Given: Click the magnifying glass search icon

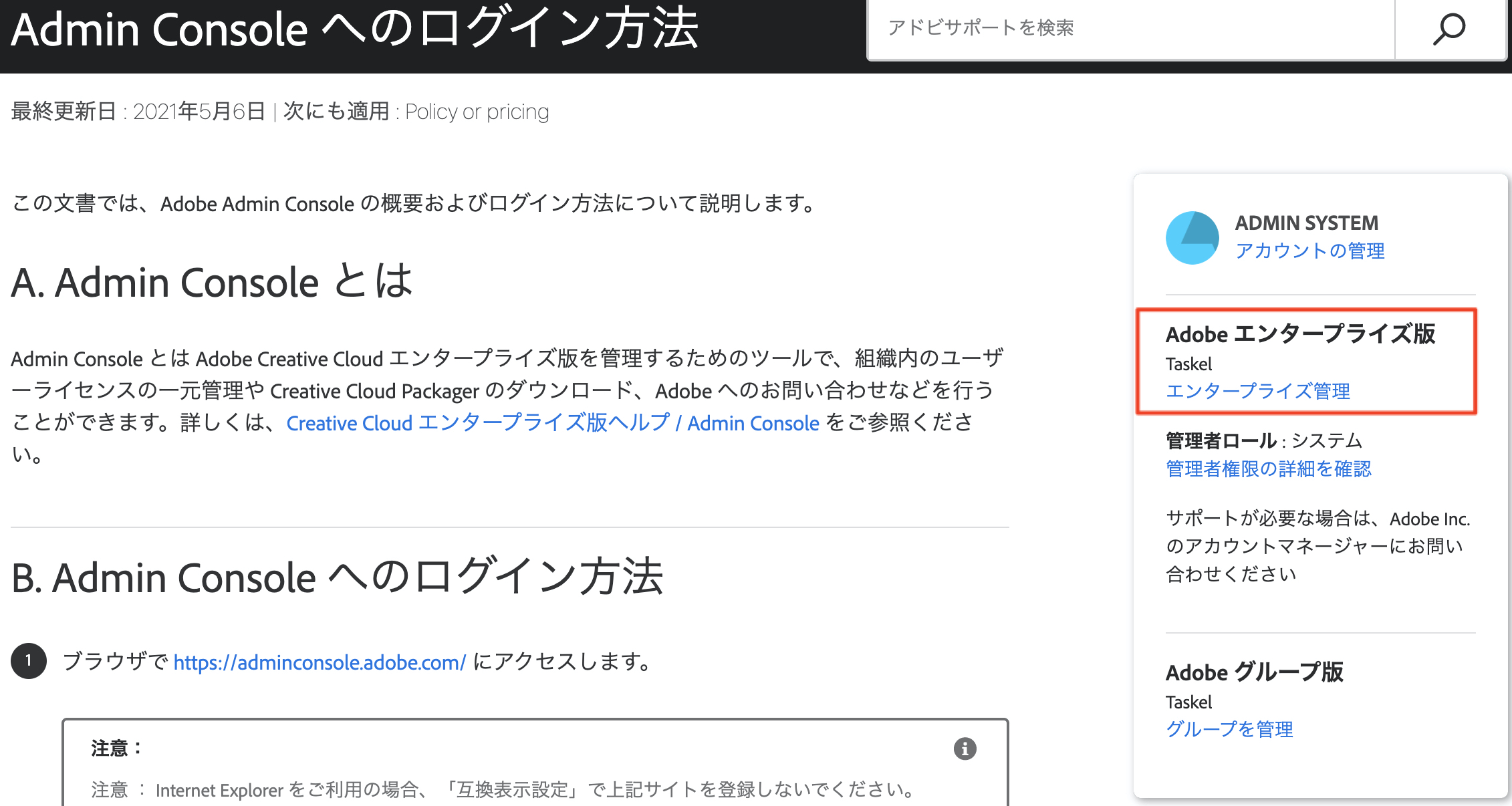Looking at the screenshot, I should click(x=1449, y=29).
